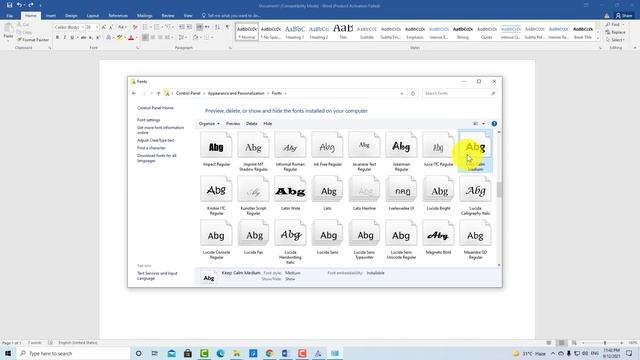640x360 pixels.
Task: Click the Fonts window help icon
Action: point(494,124)
